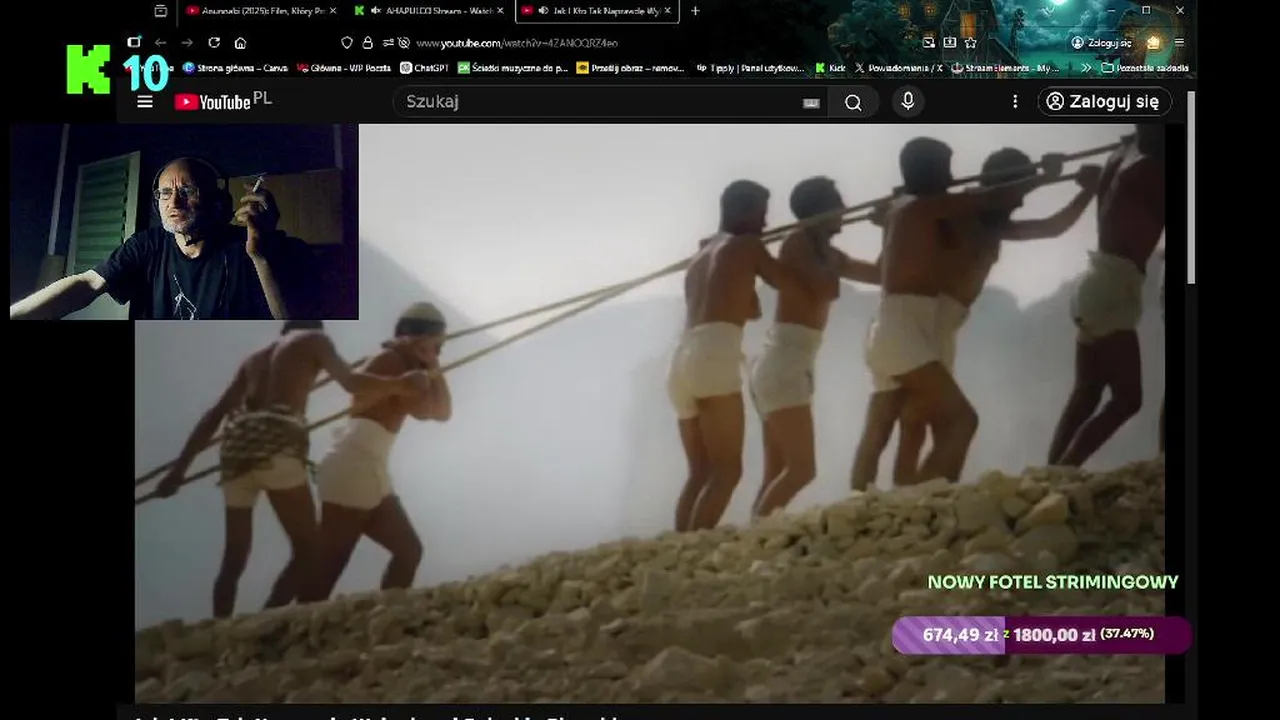
Task: Go back one page
Action: [161, 43]
